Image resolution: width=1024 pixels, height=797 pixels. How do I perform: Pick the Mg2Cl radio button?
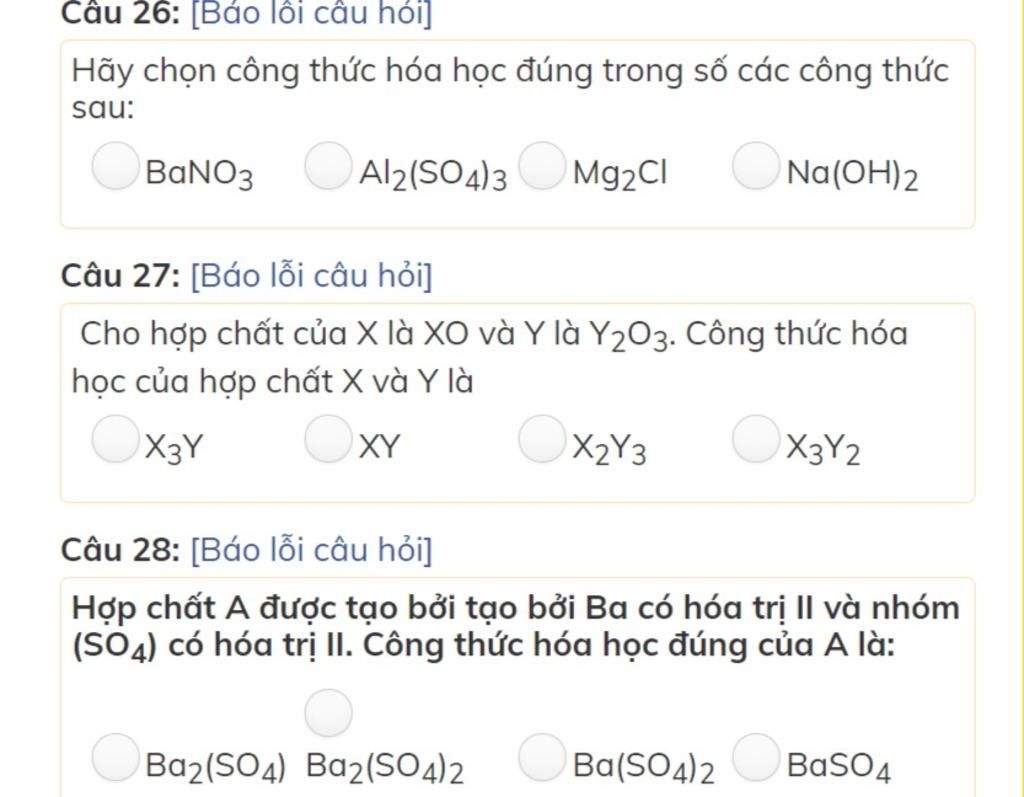(541, 167)
